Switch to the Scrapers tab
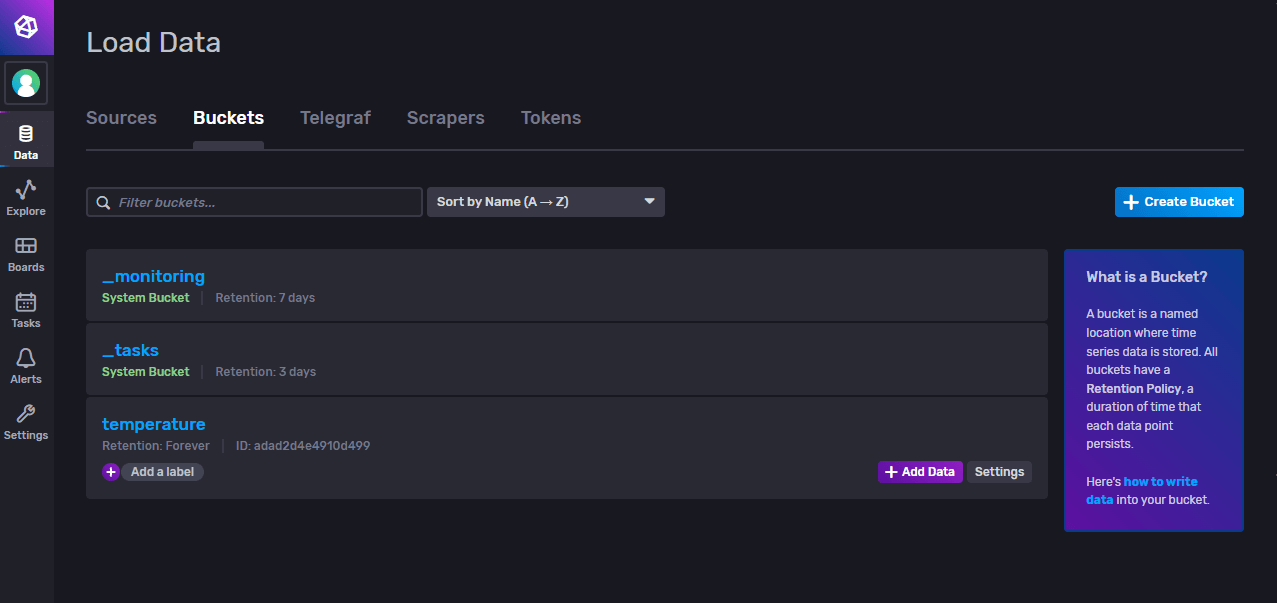 pyautogui.click(x=445, y=117)
